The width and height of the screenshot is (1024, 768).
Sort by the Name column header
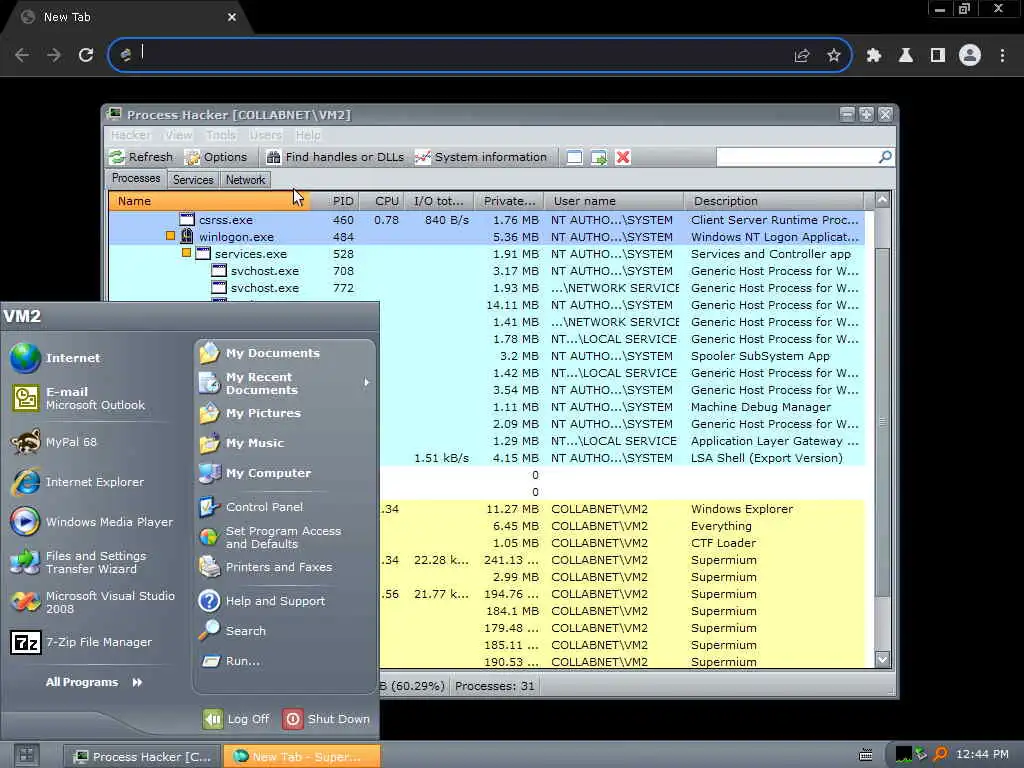209,201
